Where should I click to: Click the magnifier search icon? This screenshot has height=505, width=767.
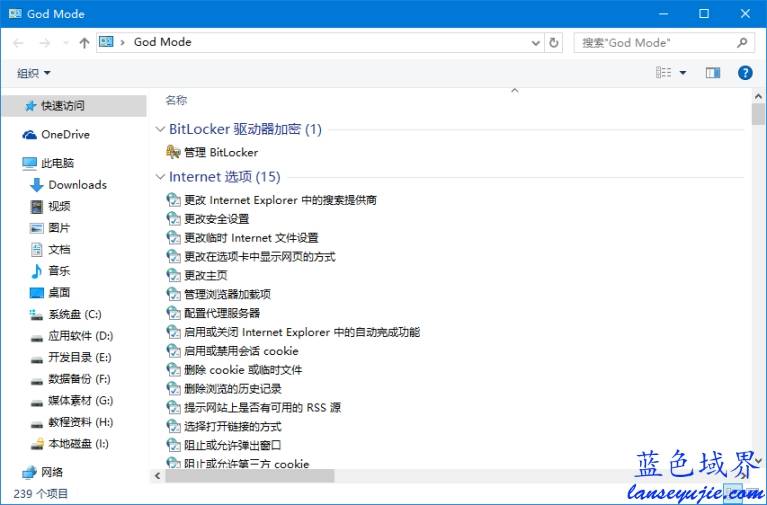(x=742, y=43)
